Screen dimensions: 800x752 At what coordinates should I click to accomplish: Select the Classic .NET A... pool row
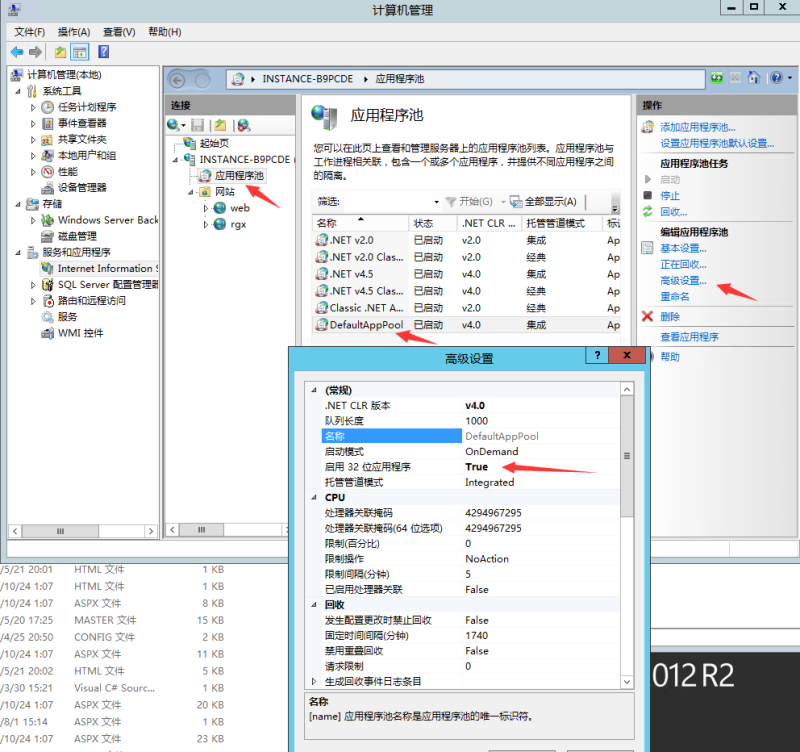click(x=466, y=308)
